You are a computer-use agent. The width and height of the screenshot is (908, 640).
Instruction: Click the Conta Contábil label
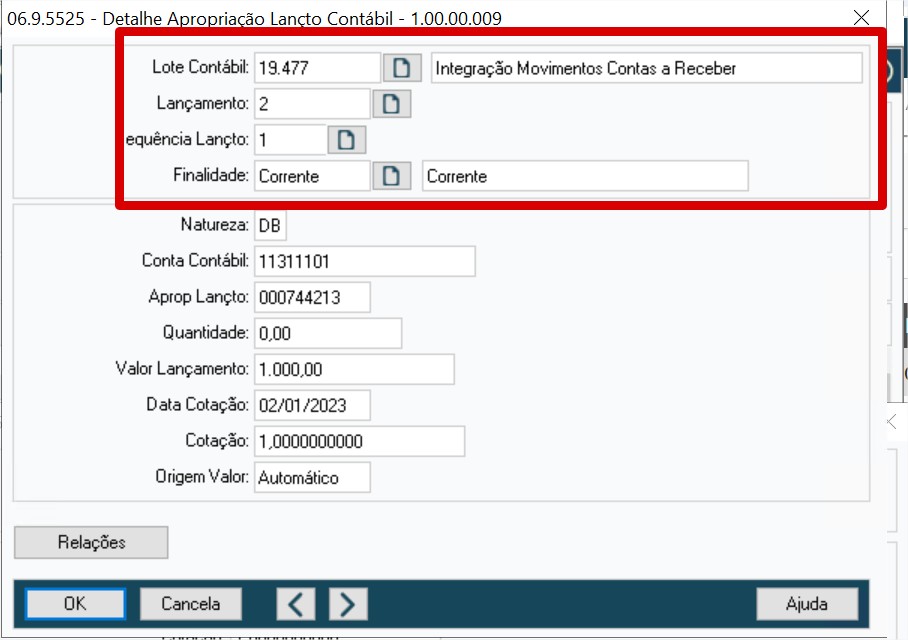195,261
